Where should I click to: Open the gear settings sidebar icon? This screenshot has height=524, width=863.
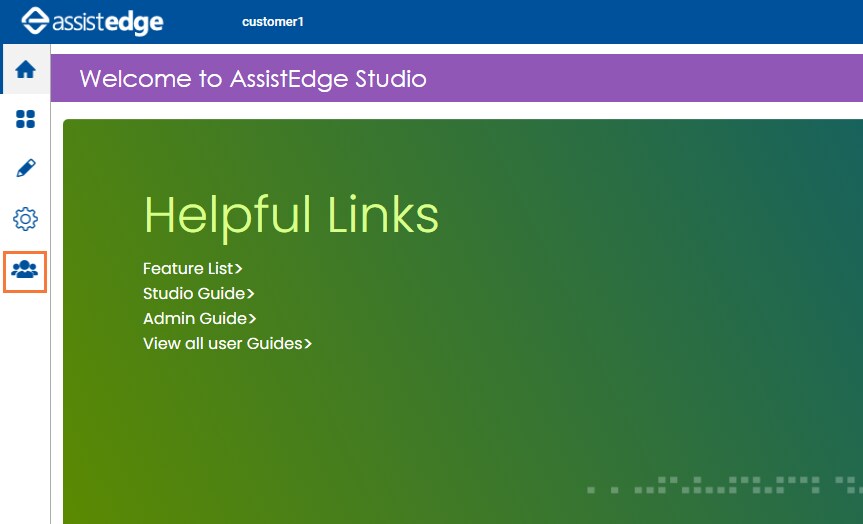pyautogui.click(x=25, y=219)
